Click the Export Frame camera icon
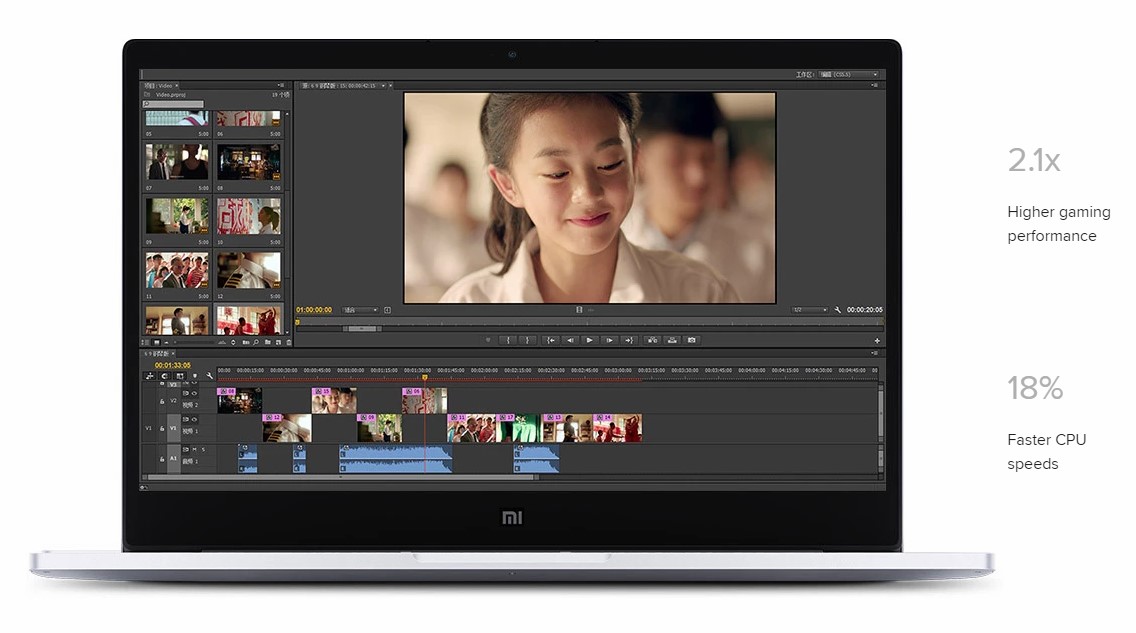Image resolution: width=1136 pixels, height=633 pixels. (693, 339)
